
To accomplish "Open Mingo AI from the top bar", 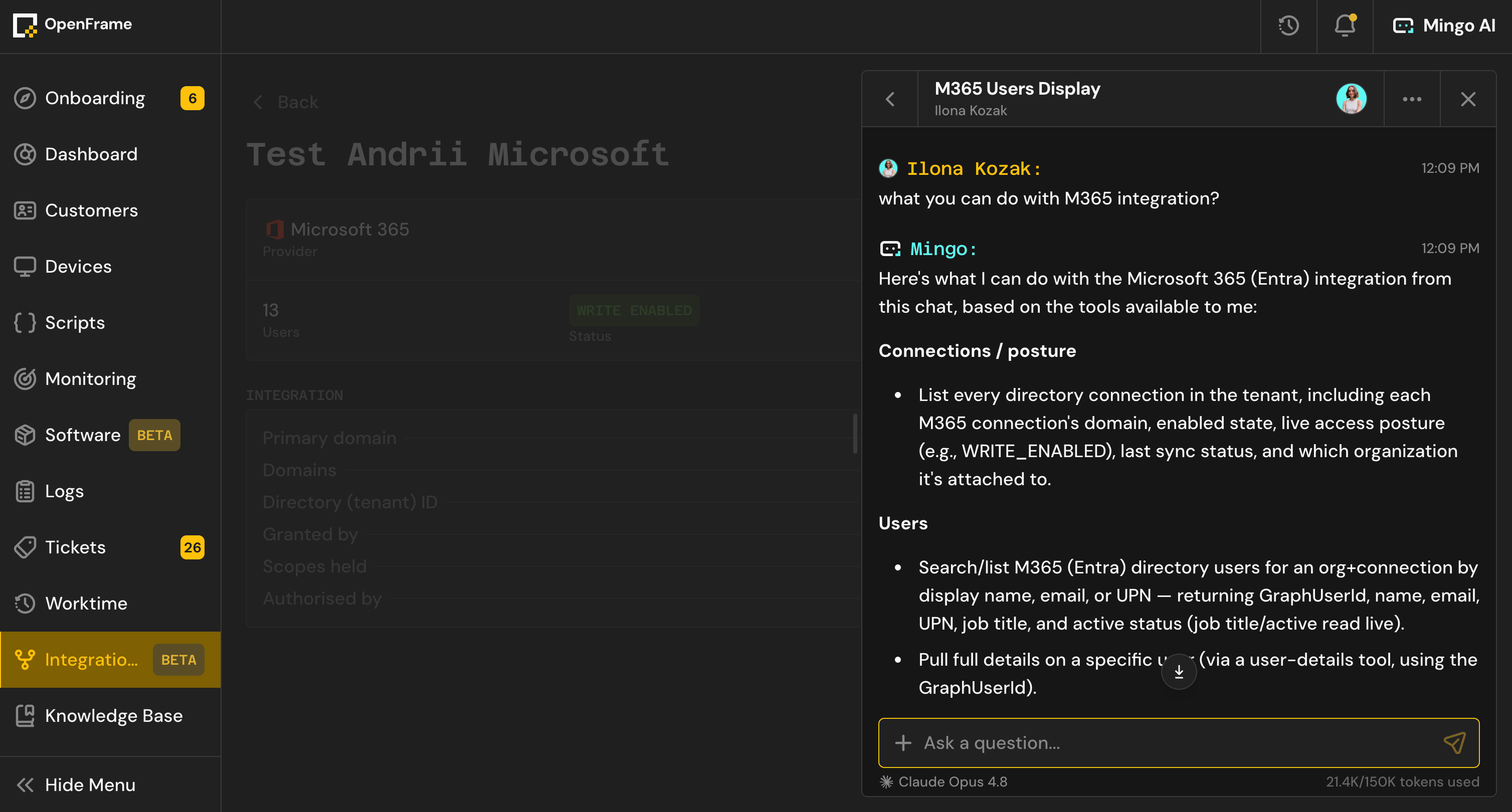I will (1443, 26).
